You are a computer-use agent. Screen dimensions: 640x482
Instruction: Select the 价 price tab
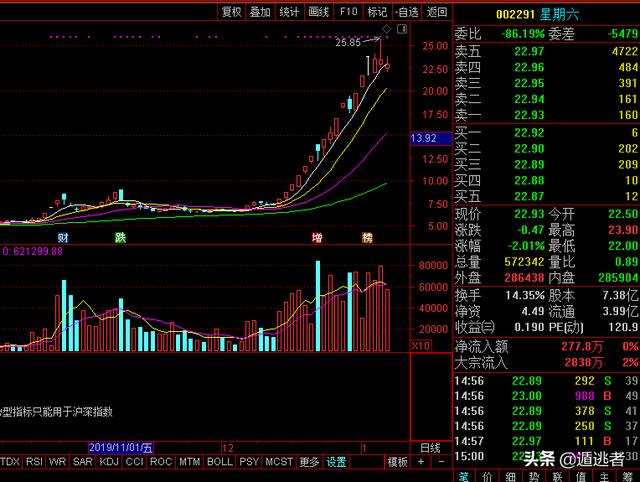[x=487, y=477]
